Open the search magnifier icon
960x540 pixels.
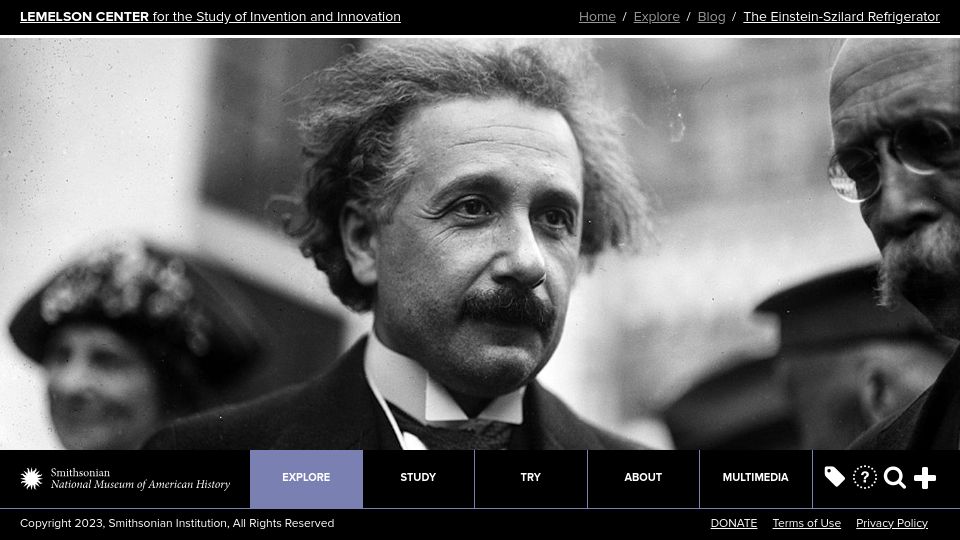[x=894, y=478]
